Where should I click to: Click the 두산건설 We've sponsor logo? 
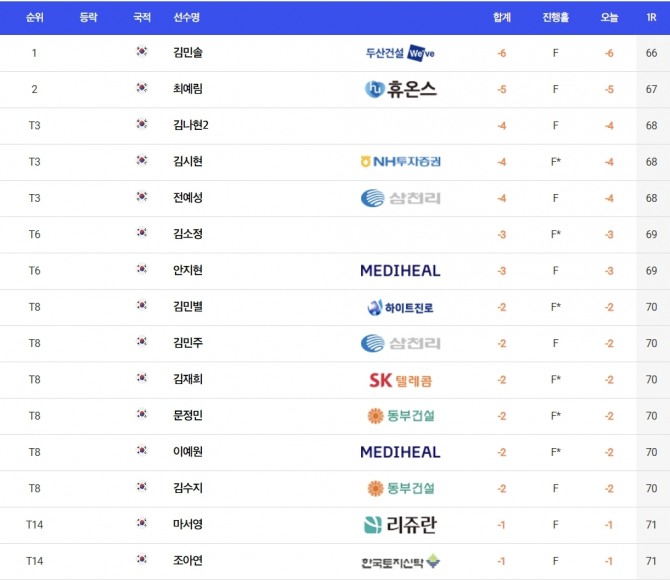(400, 53)
